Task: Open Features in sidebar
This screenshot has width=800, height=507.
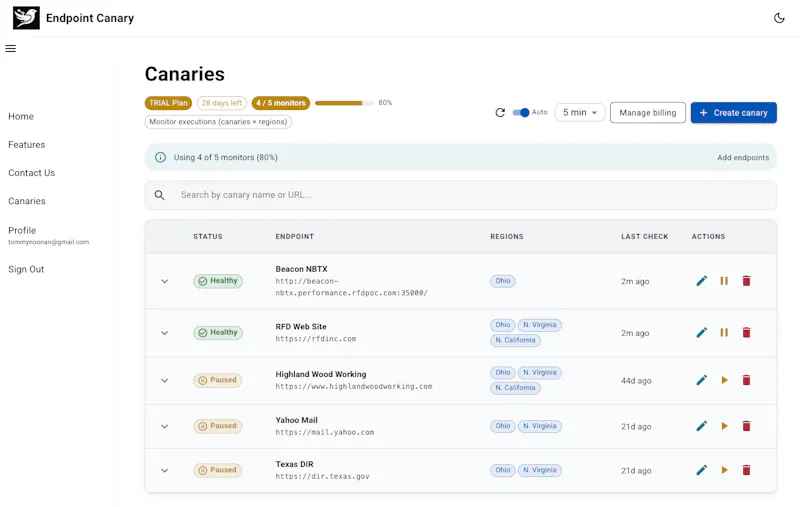Action: pos(27,144)
